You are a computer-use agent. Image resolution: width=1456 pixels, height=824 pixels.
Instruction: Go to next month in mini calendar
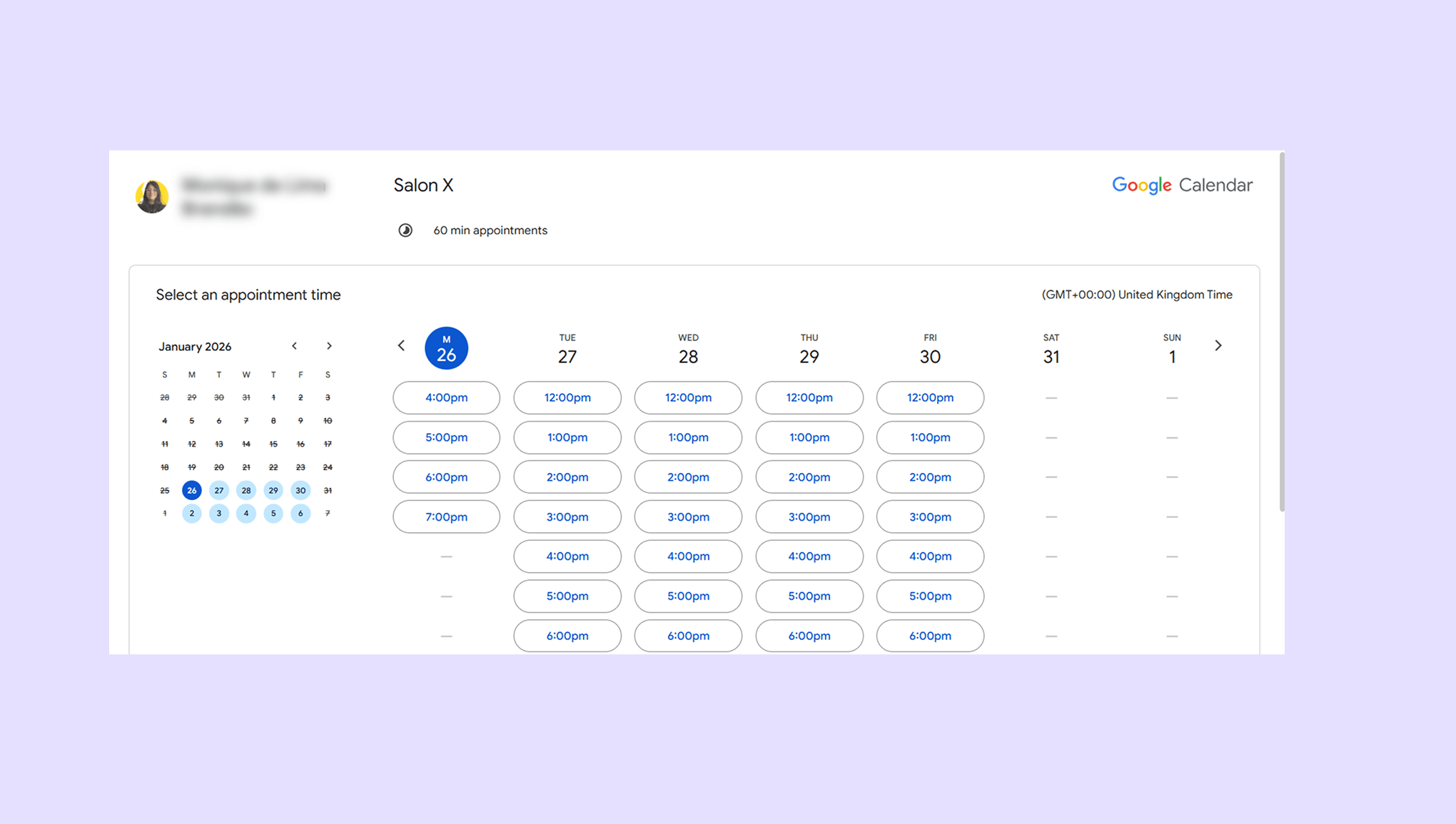(x=329, y=346)
